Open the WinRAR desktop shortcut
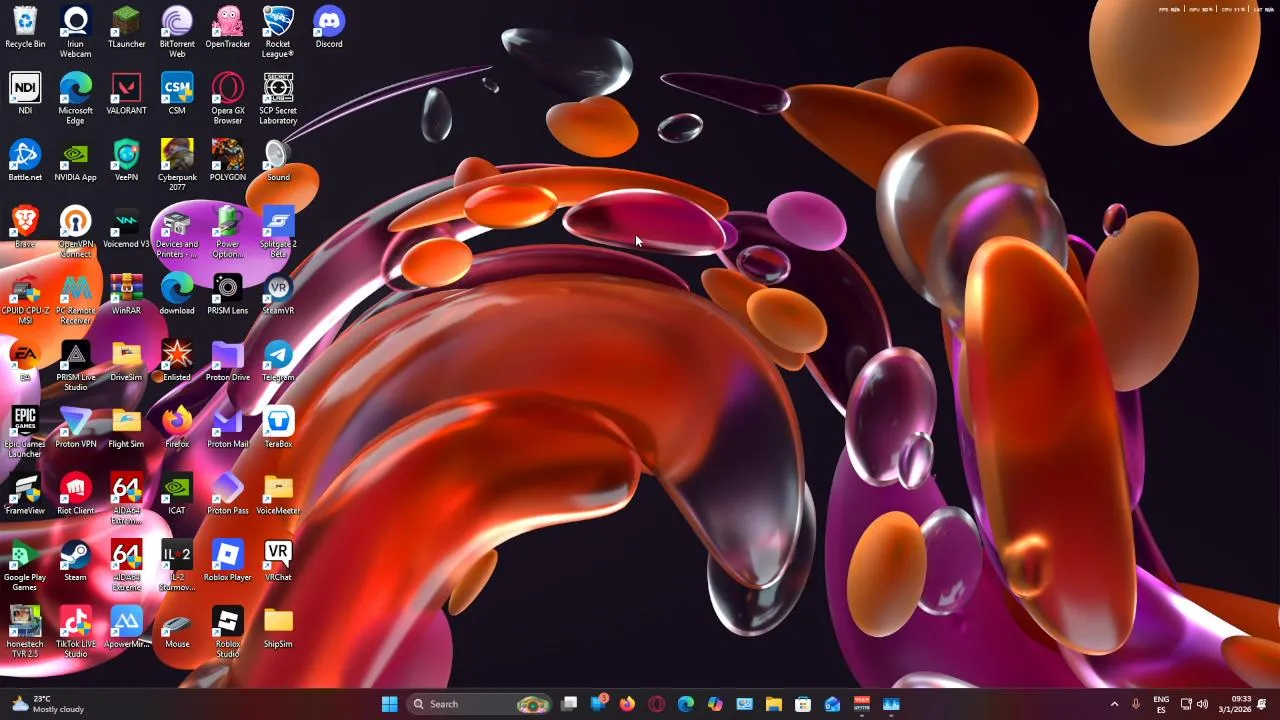The width and height of the screenshot is (1280, 720). (x=127, y=295)
